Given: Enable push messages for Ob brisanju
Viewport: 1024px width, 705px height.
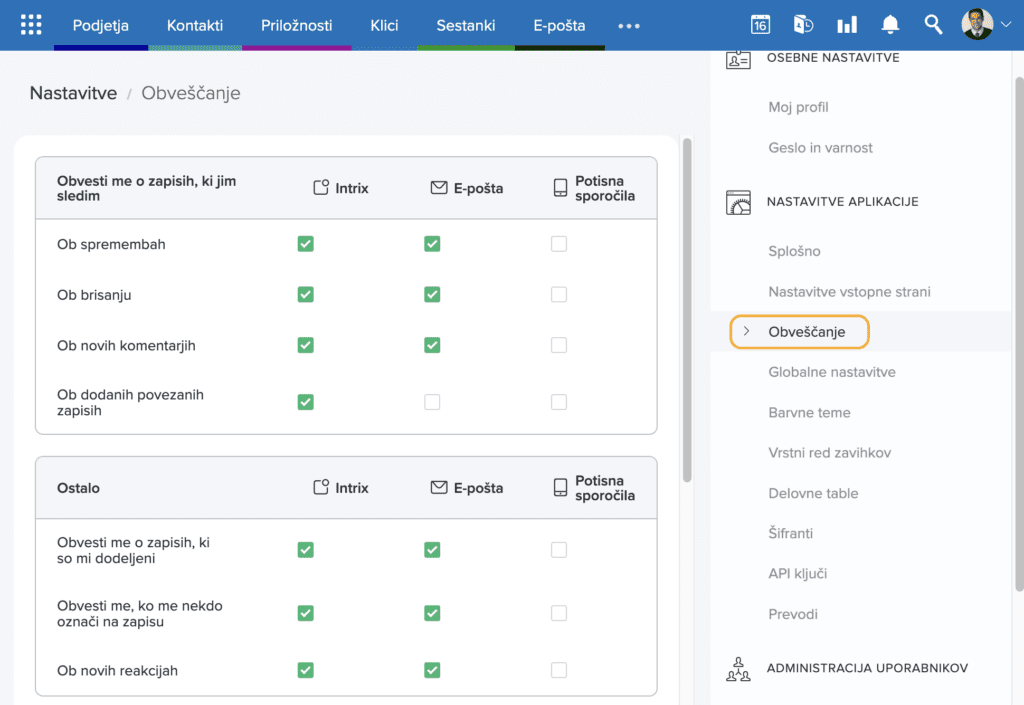Looking at the screenshot, I should click(559, 295).
